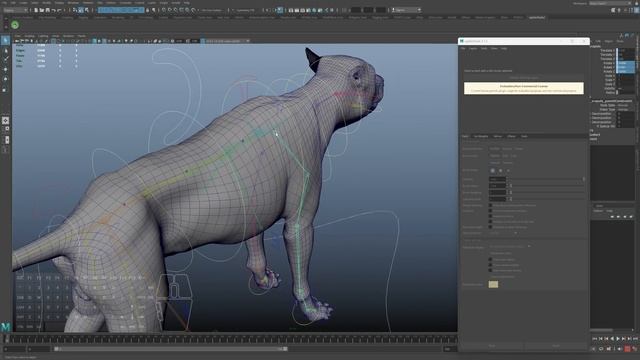Open the highlighted shelf tab at far right
Screen dimensions: 640x360
536,18
